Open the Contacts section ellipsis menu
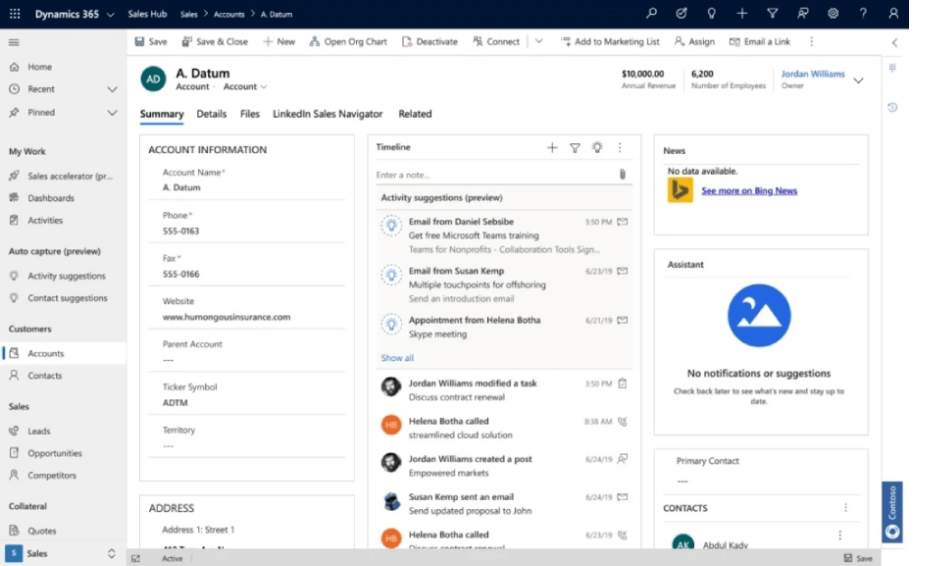 pyautogui.click(x=845, y=507)
